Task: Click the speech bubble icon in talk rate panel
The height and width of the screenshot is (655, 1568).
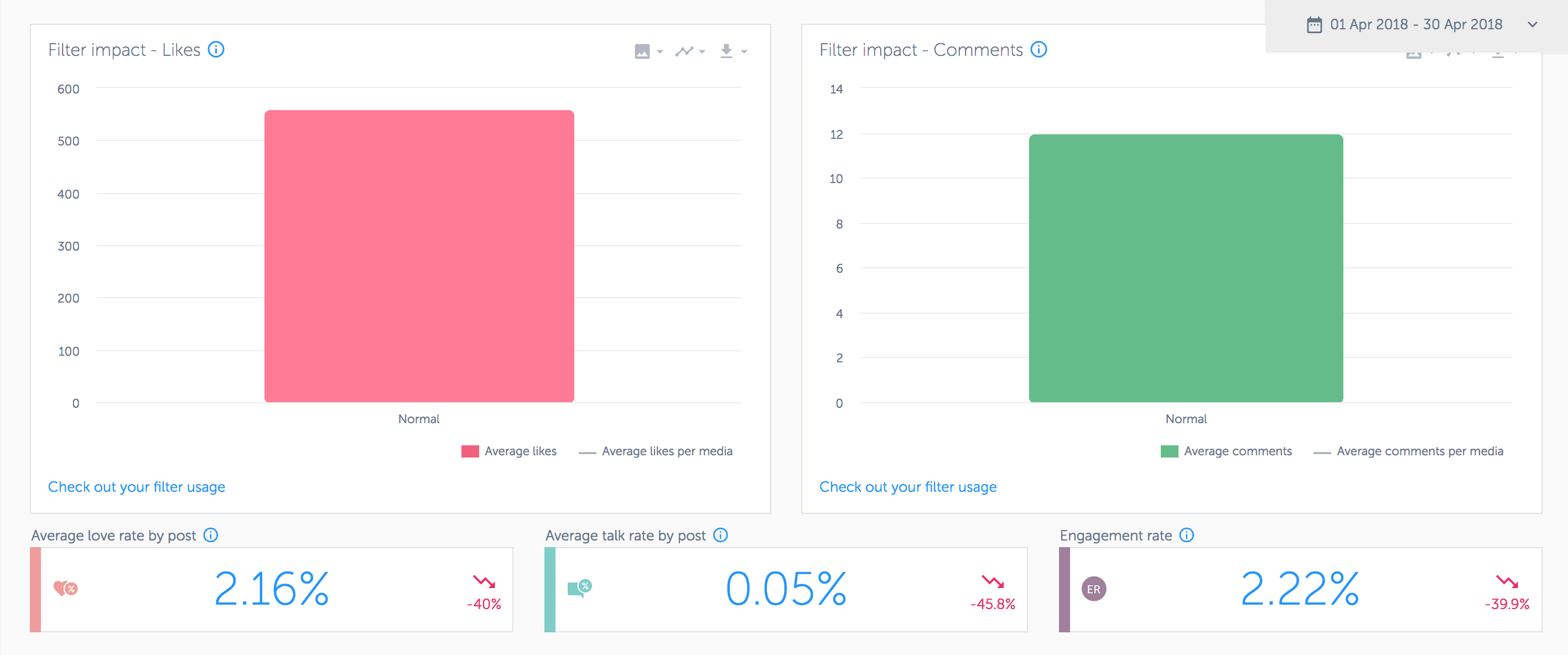Action: [x=579, y=589]
